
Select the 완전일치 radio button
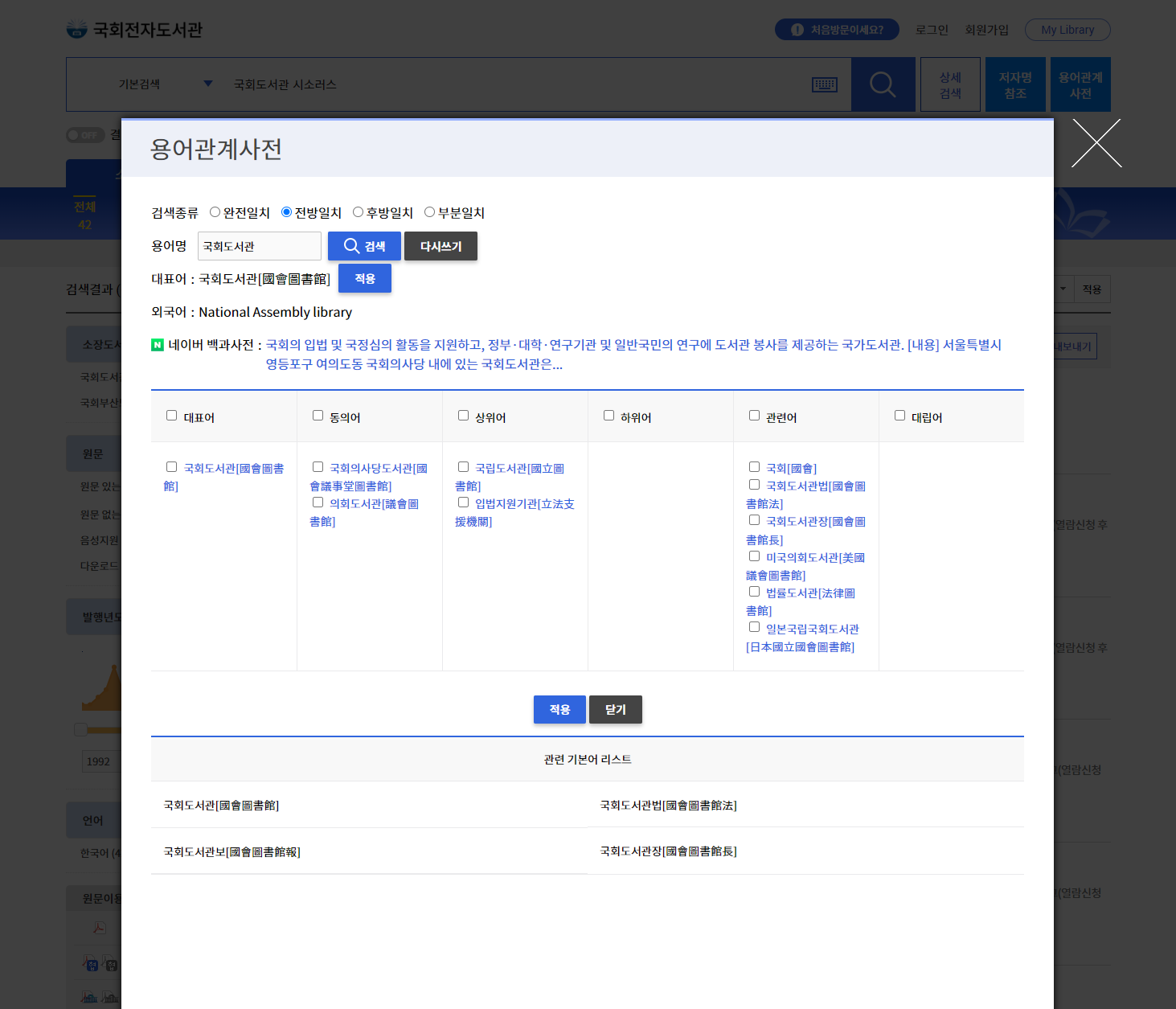[x=215, y=212]
